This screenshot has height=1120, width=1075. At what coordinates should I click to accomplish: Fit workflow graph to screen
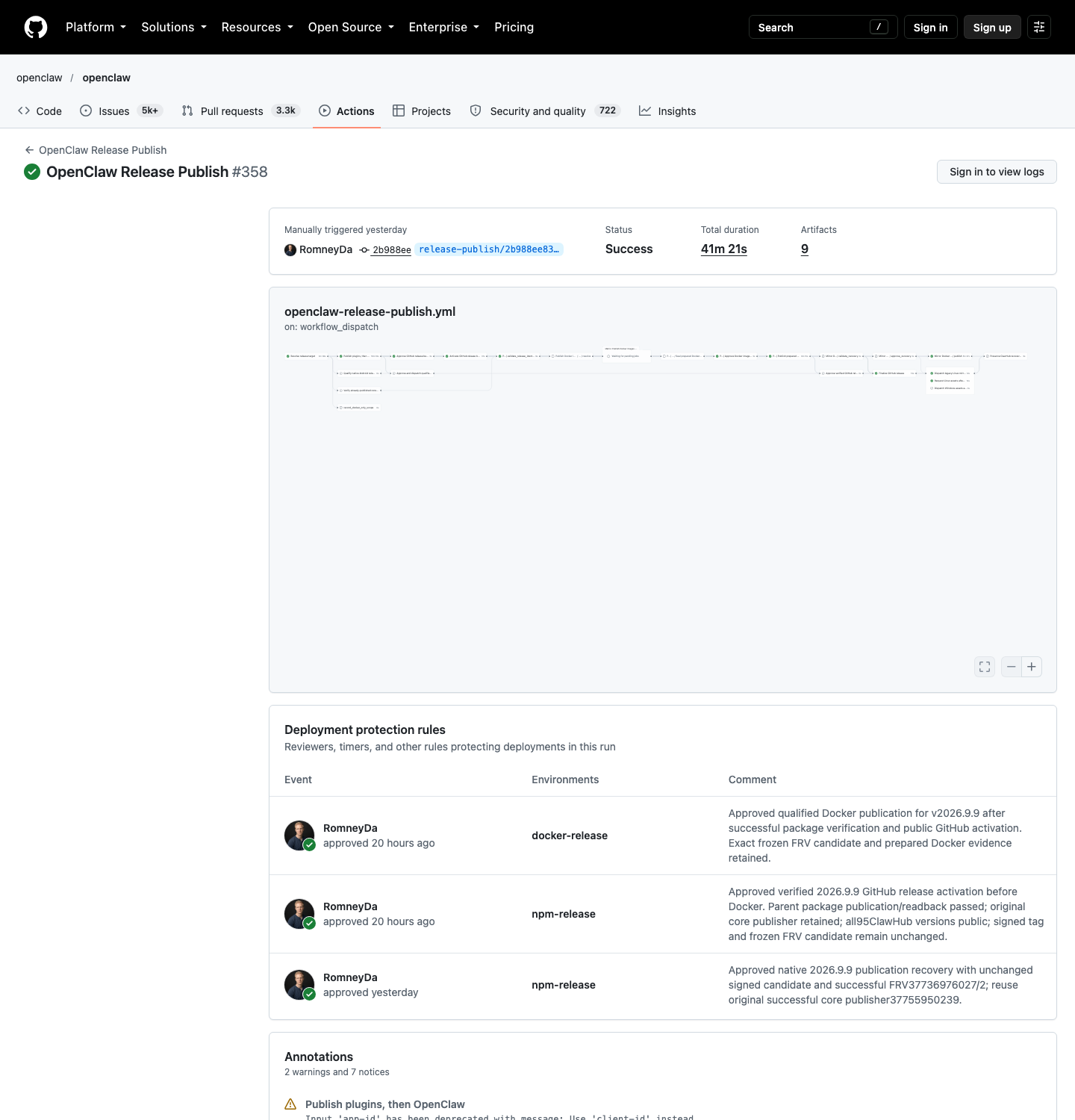pyautogui.click(x=985, y=667)
